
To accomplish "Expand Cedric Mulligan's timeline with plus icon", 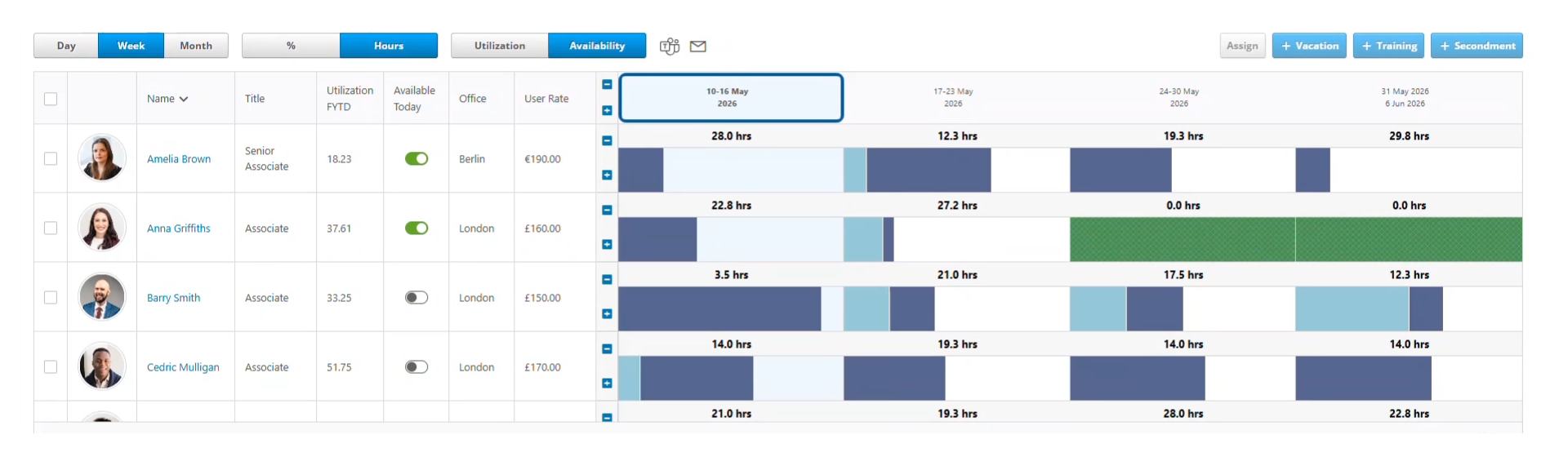I will coord(607,383).
